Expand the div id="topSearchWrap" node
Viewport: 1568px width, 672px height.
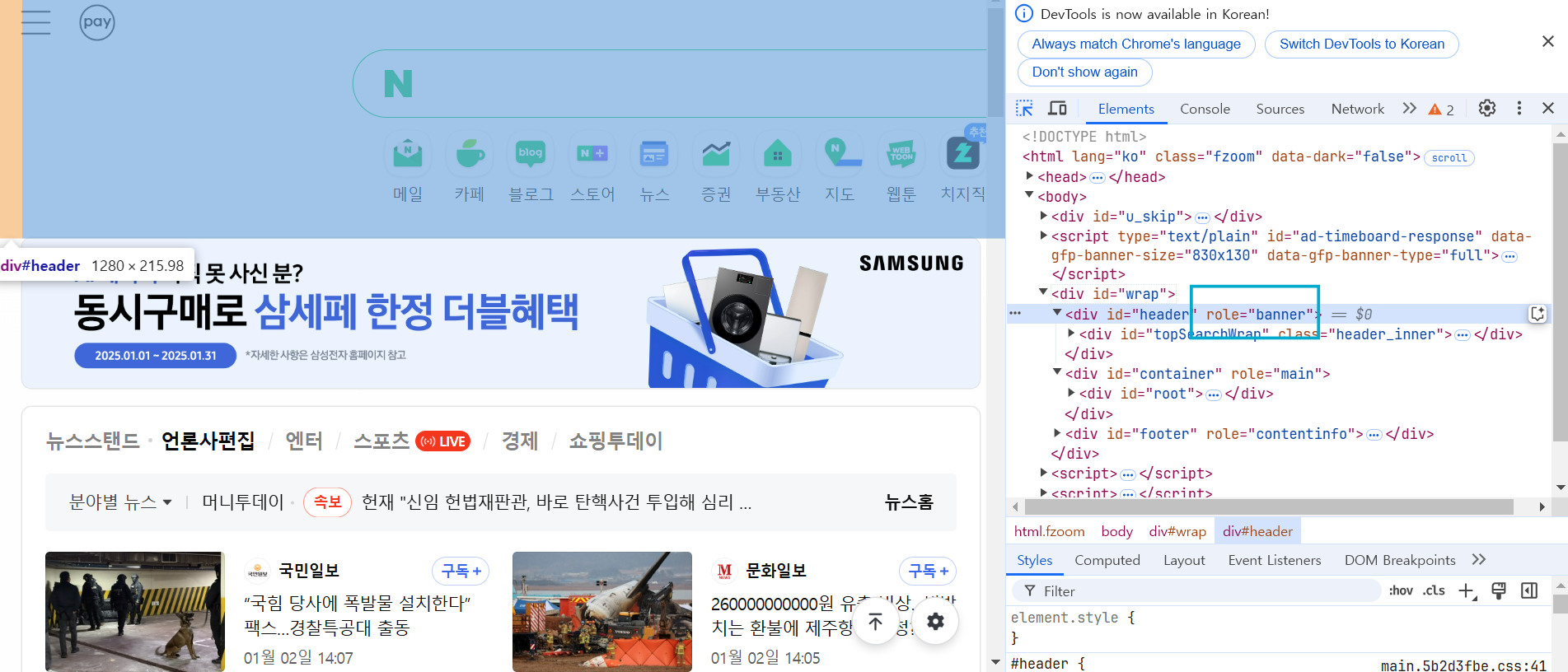tap(1071, 334)
